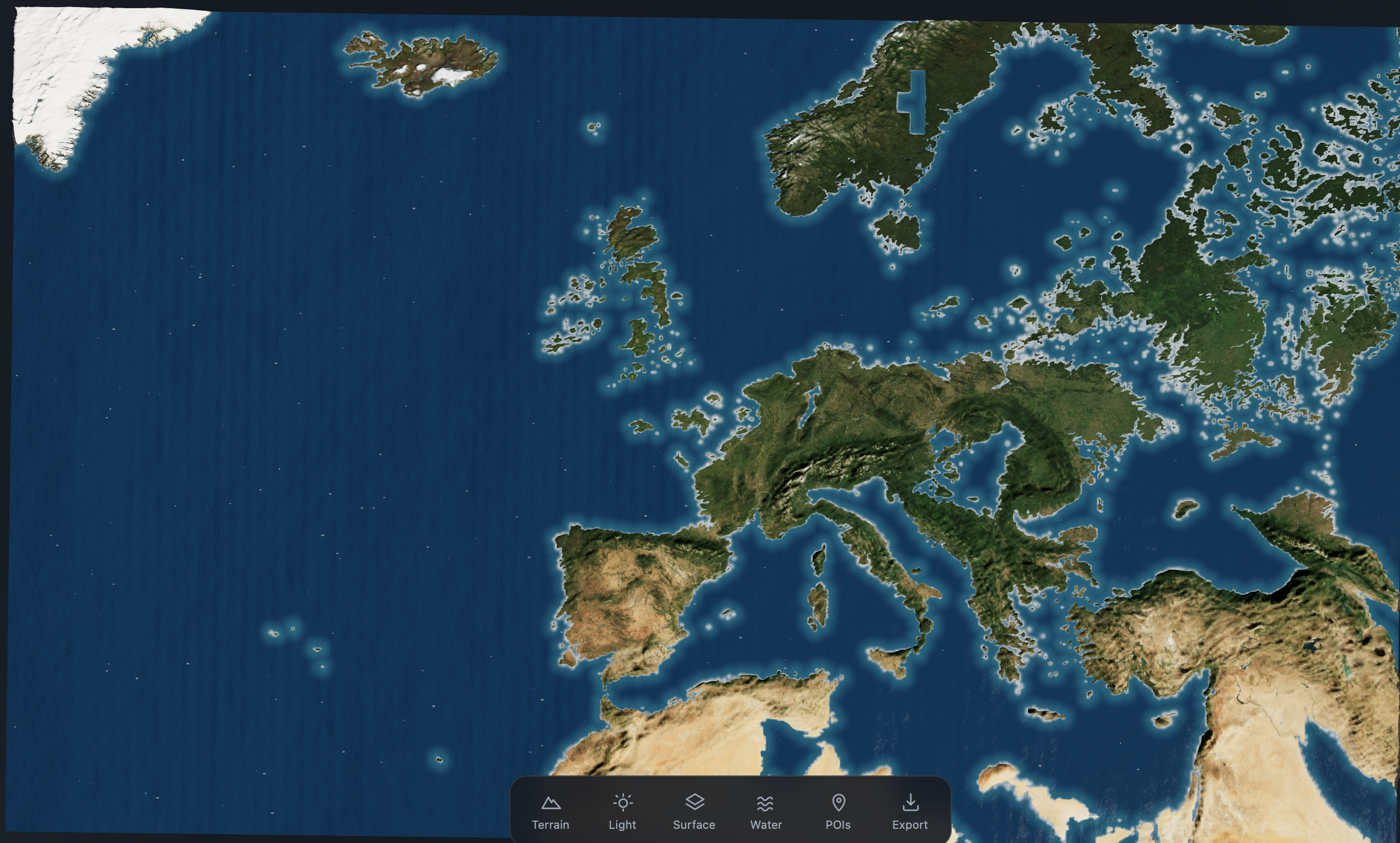Click the Export download icon
This screenshot has width=1400, height=843.
[910, 803]
